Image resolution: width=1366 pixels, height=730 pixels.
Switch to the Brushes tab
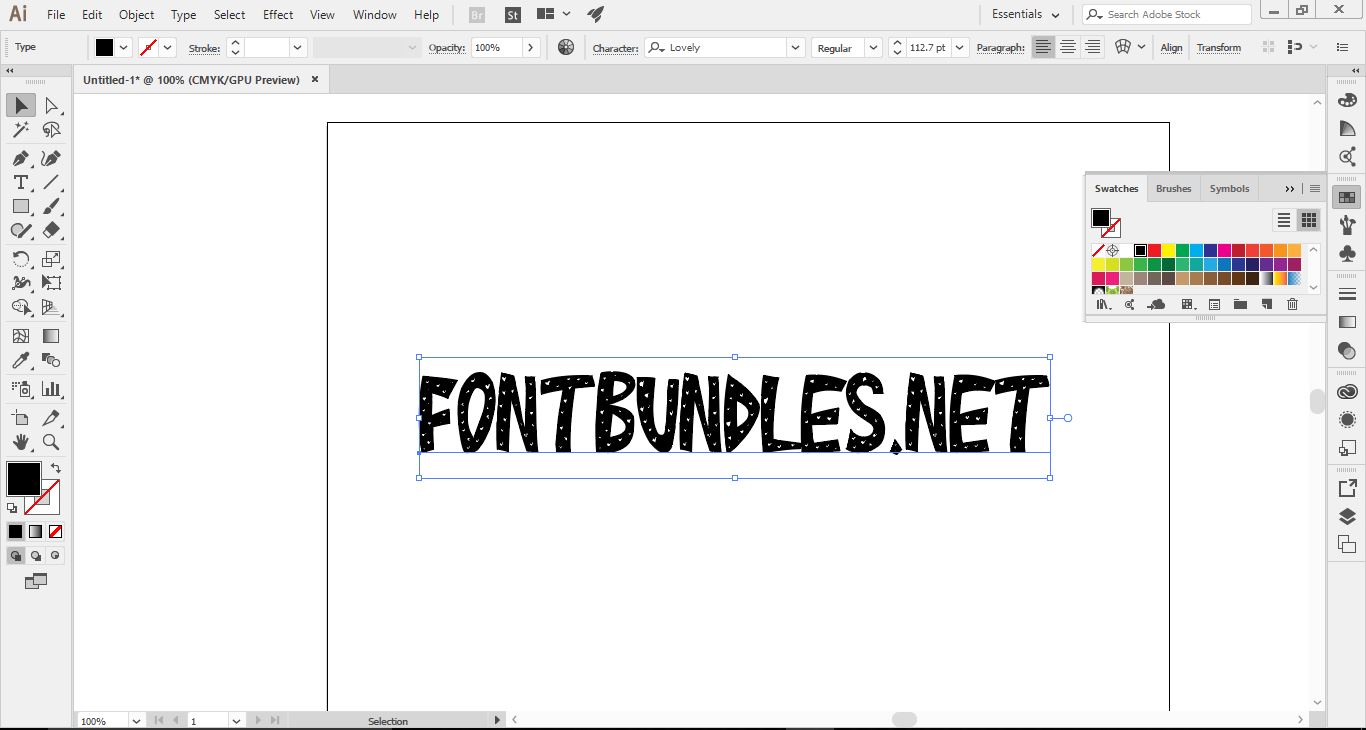[x=1173, y=188]
